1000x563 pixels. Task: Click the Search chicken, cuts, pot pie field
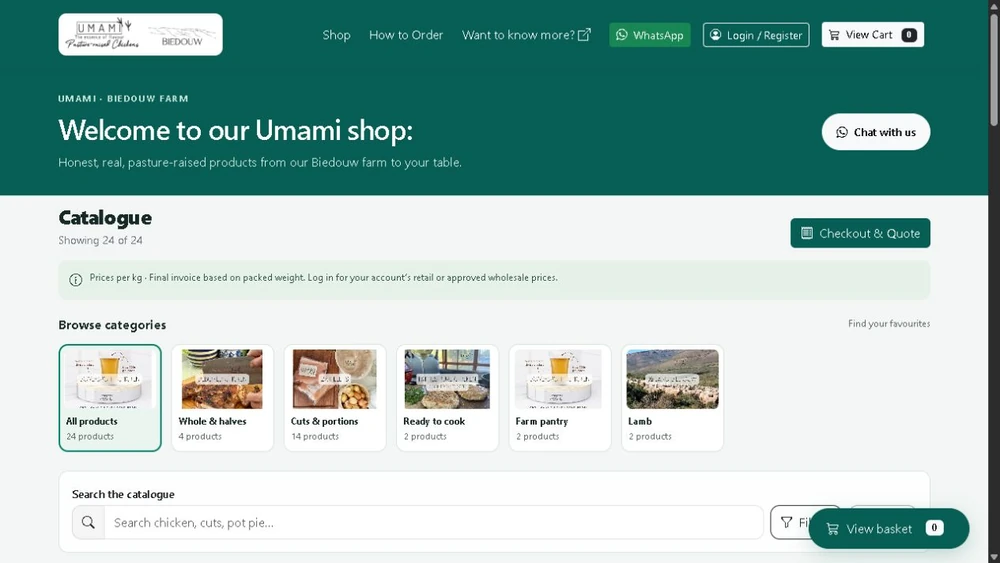click(x=434, y=523)
